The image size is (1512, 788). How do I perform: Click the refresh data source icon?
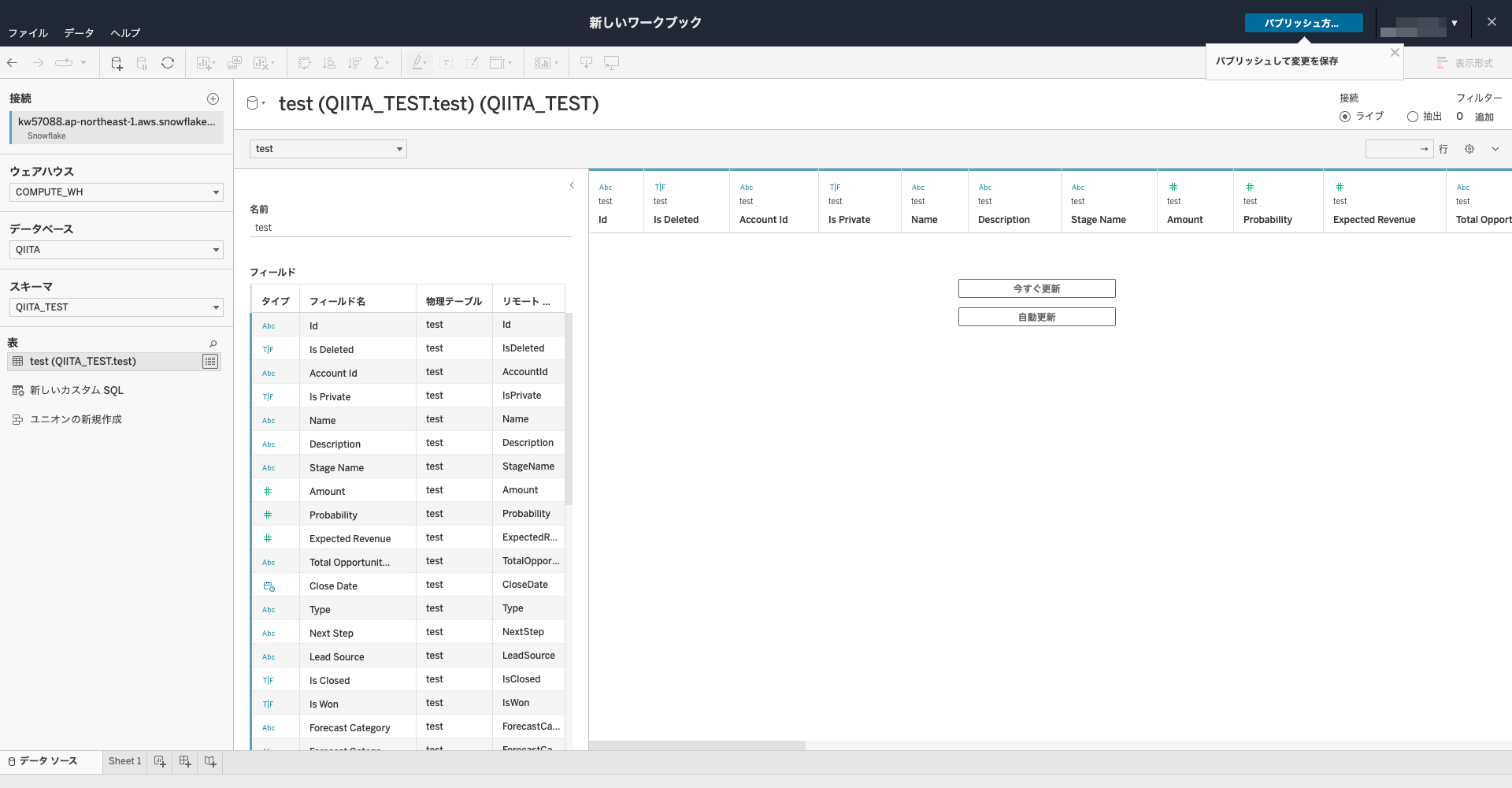click(168, 63)
